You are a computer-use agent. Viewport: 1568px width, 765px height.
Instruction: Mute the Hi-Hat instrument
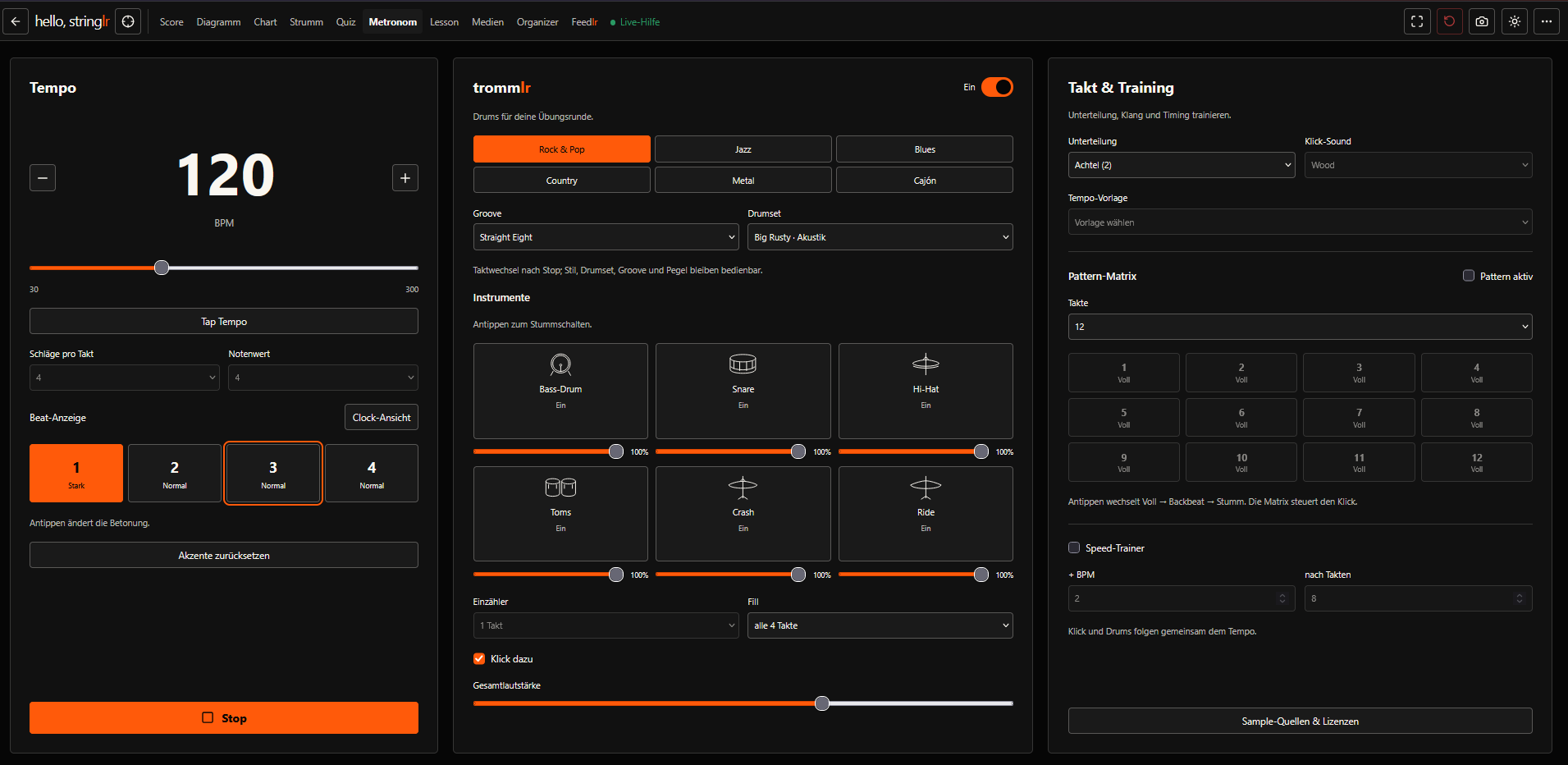pos(926,391)
